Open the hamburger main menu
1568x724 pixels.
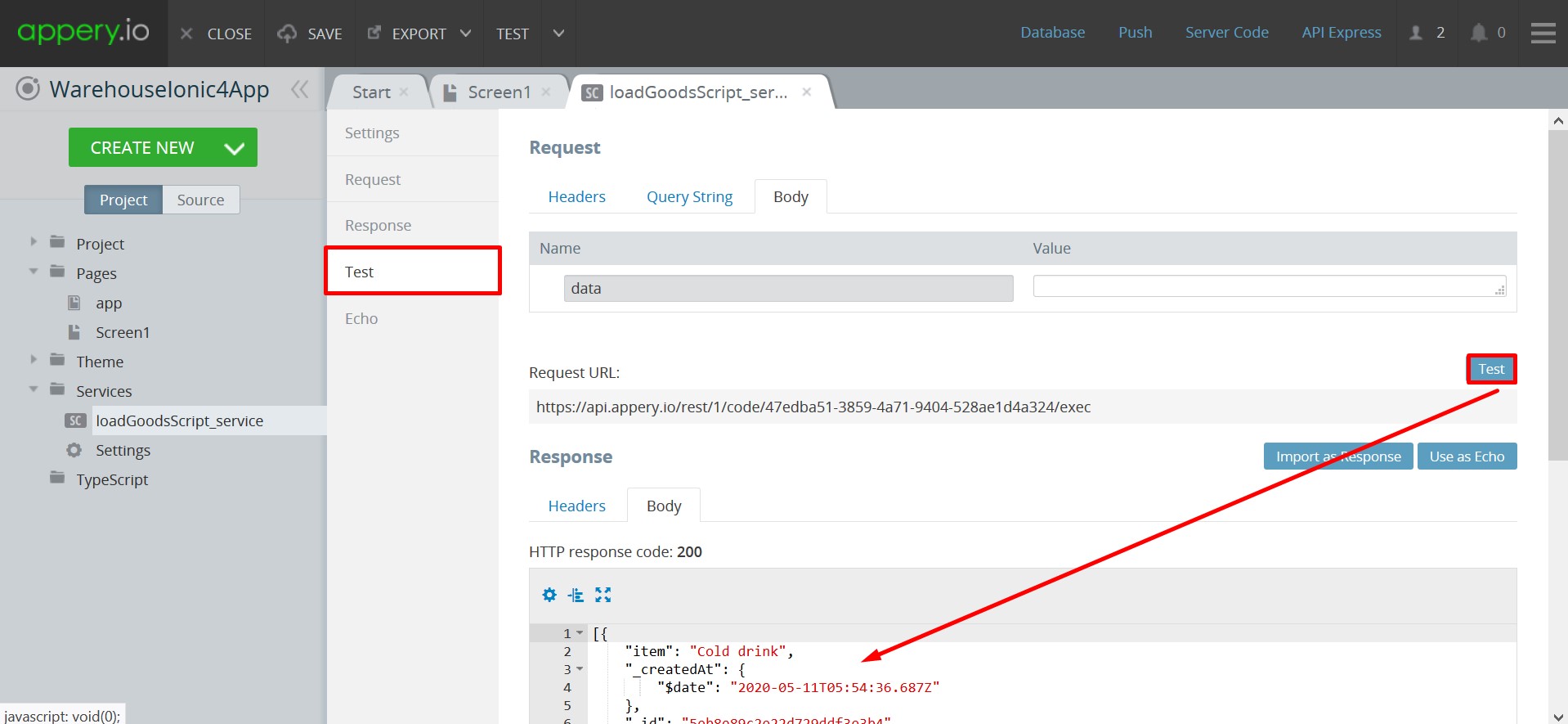[1543, 33]
